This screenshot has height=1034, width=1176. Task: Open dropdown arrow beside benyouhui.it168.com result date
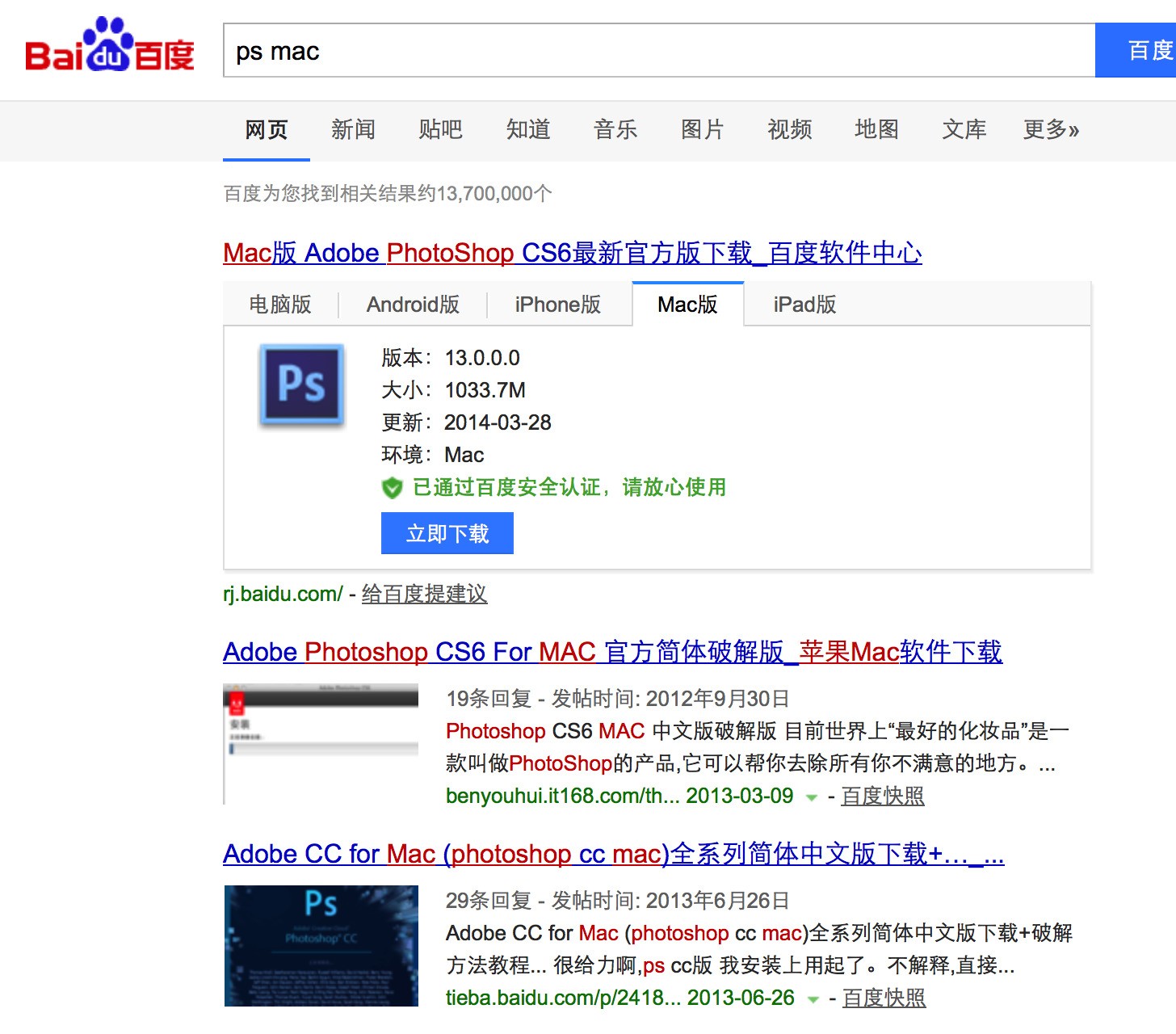point(812,797)
